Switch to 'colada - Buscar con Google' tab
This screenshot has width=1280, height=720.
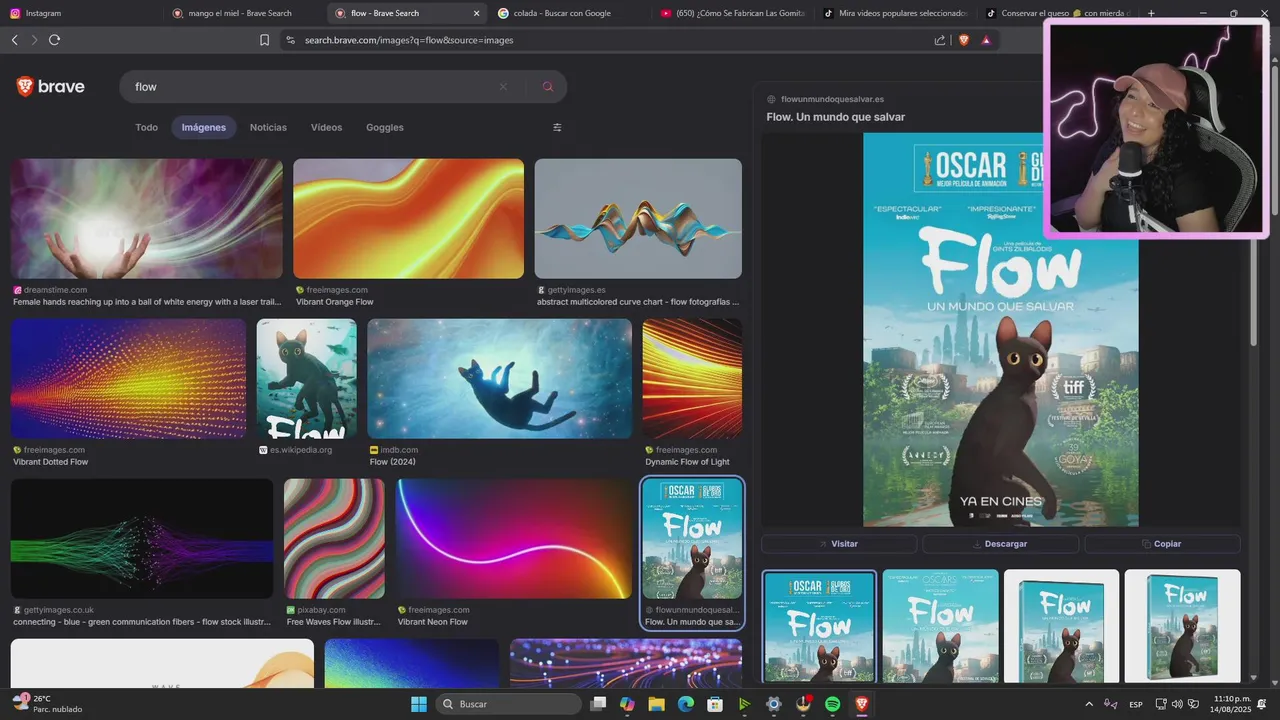(570, 13)
